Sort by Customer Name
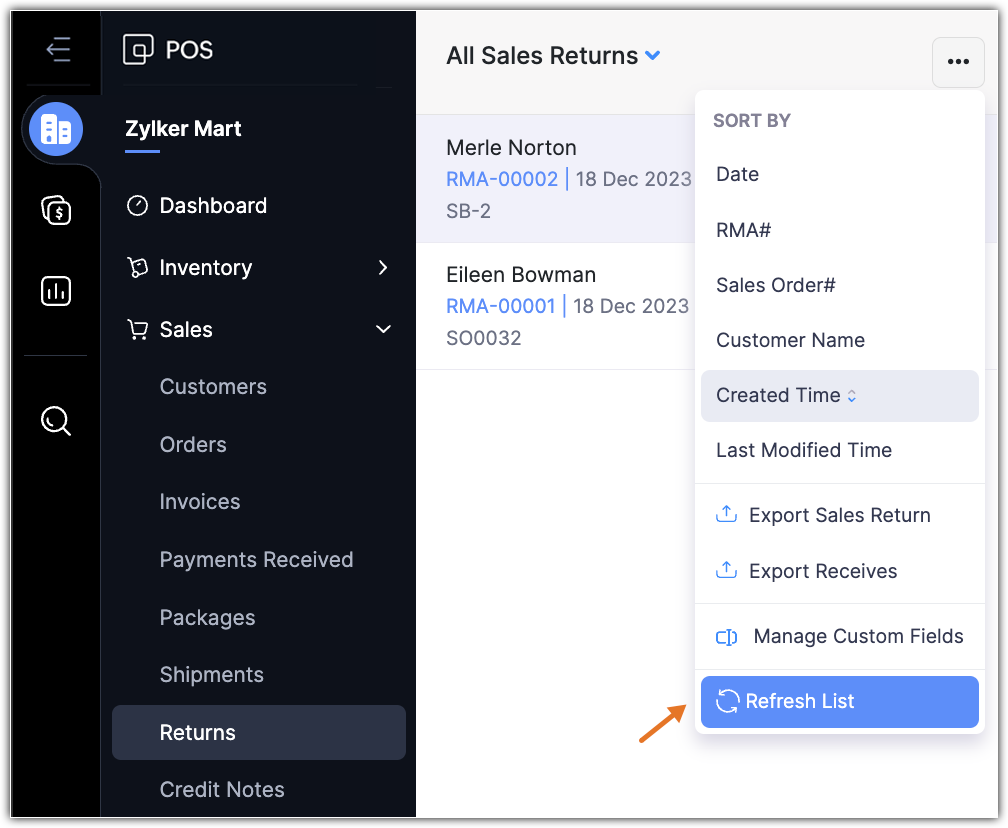This screenshot has height=828, width=1008. [x=790, y=340]
